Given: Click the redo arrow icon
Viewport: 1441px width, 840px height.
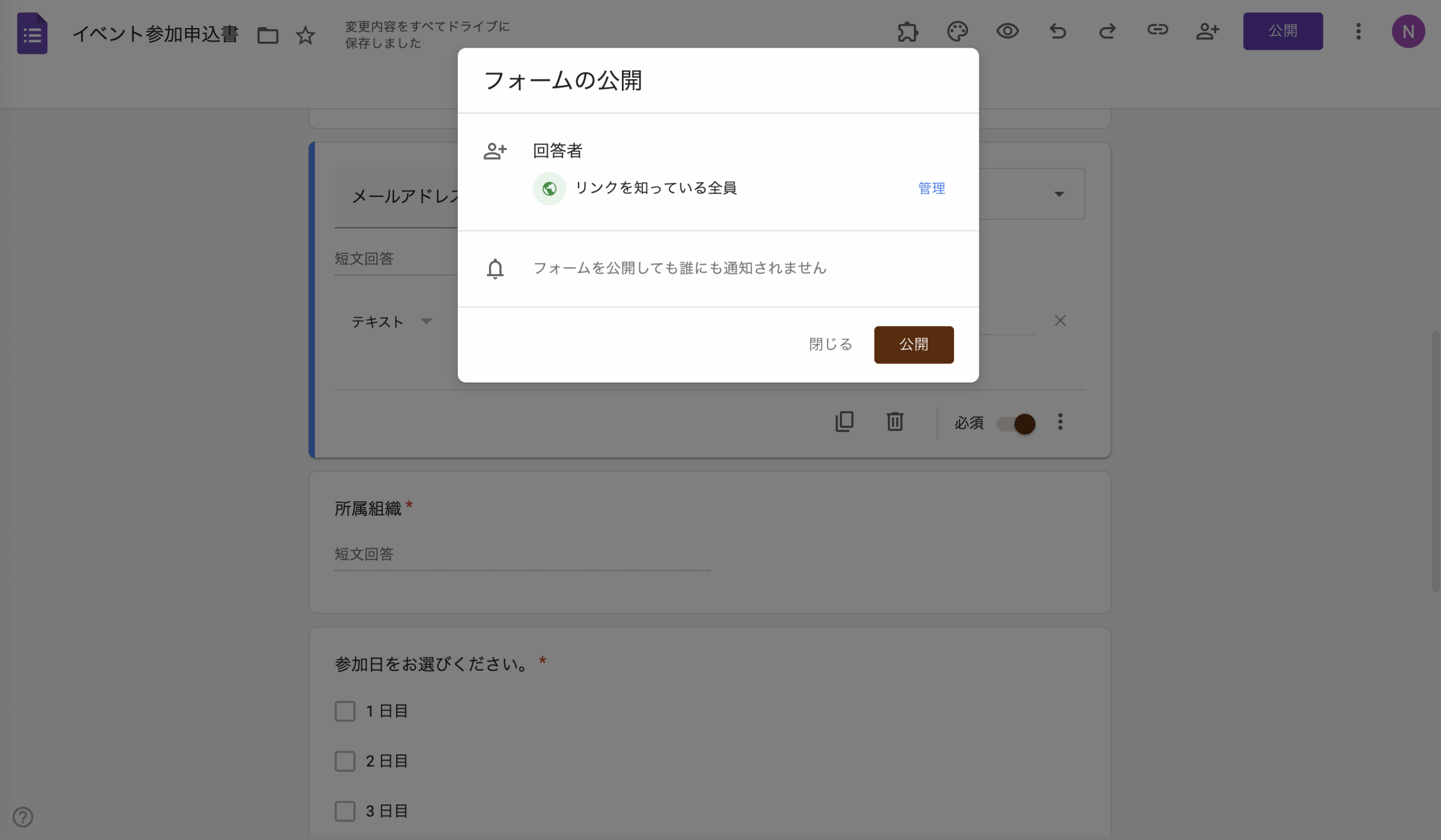Looking at the screenshot, I should pyautogui.click(x=1107, y=31).
